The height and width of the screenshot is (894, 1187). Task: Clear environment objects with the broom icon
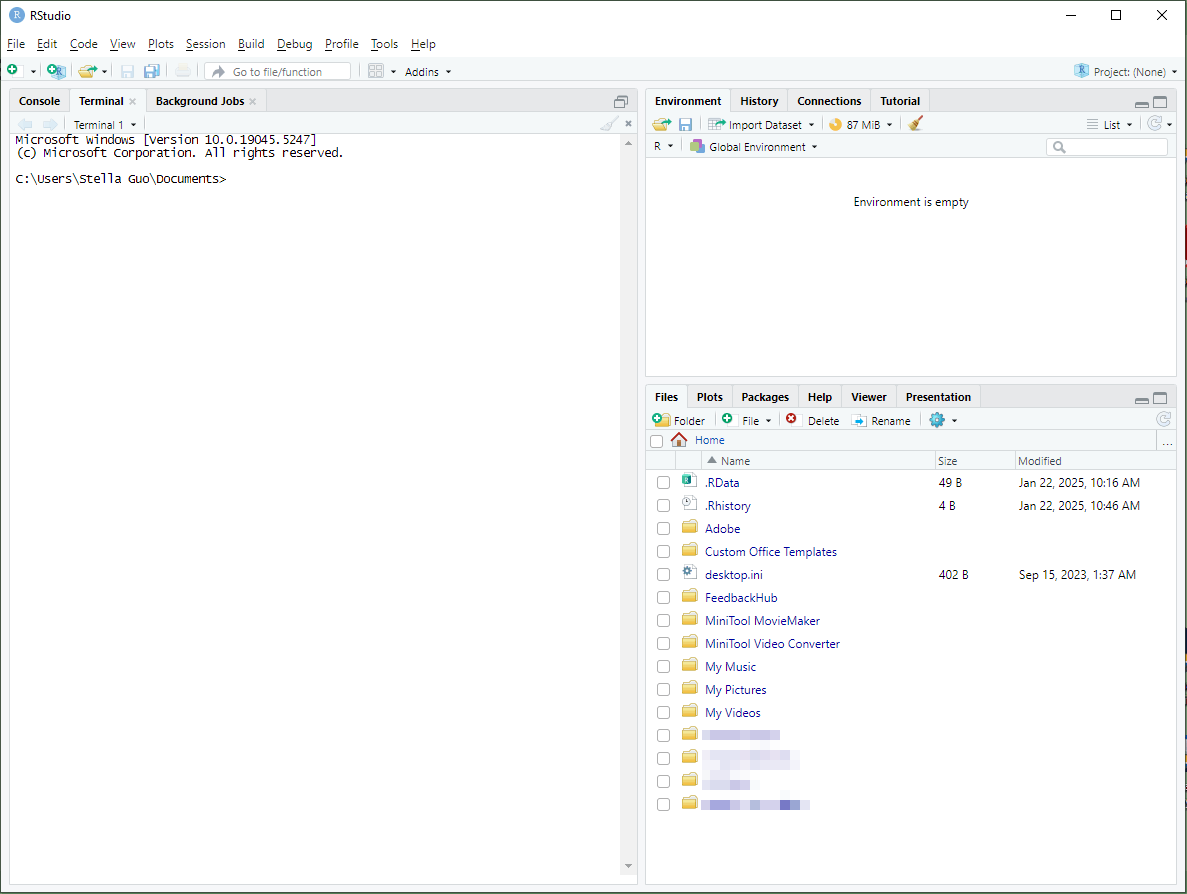tap(915, 123)
